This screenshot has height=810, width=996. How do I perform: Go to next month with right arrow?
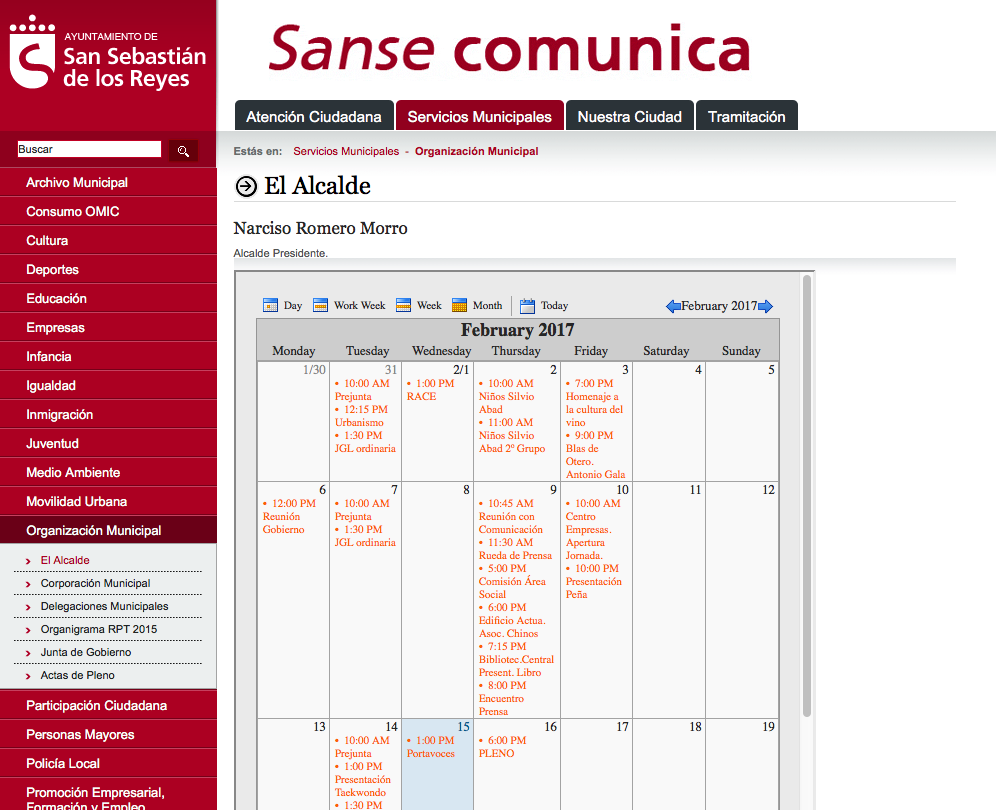pyautogui.click(x=765, y=306)
